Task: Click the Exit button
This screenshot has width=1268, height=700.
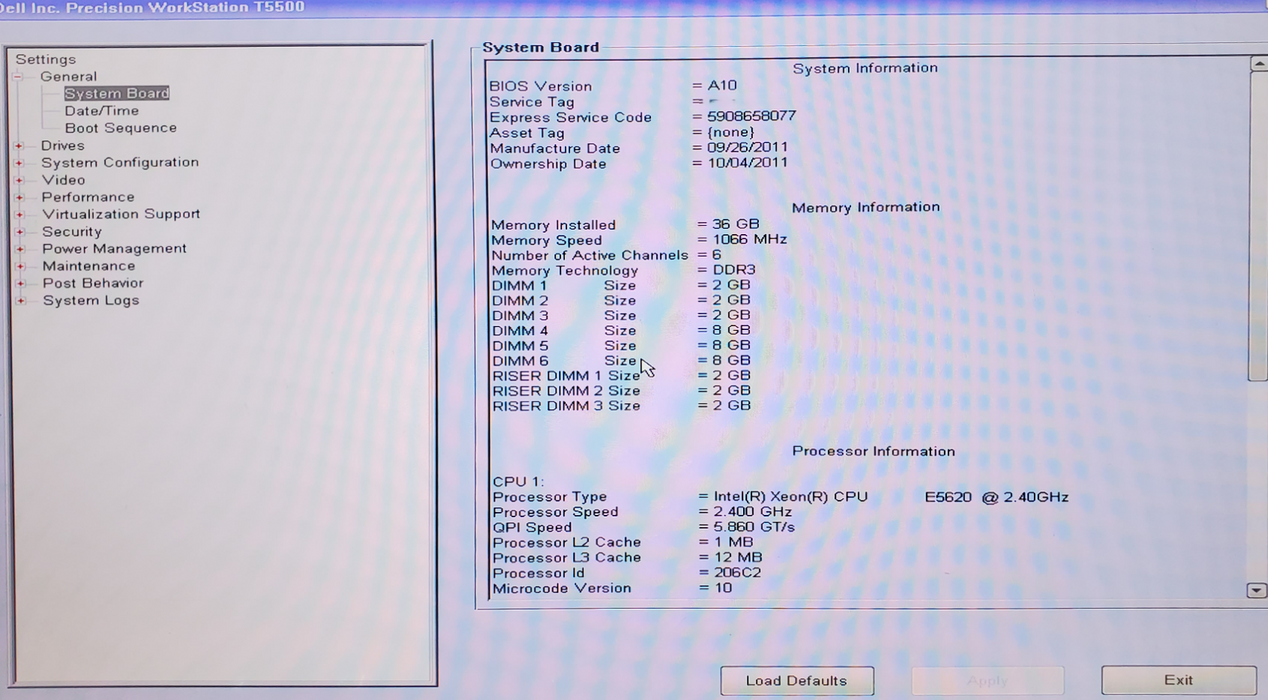Action: click(x=1179, y=680)
